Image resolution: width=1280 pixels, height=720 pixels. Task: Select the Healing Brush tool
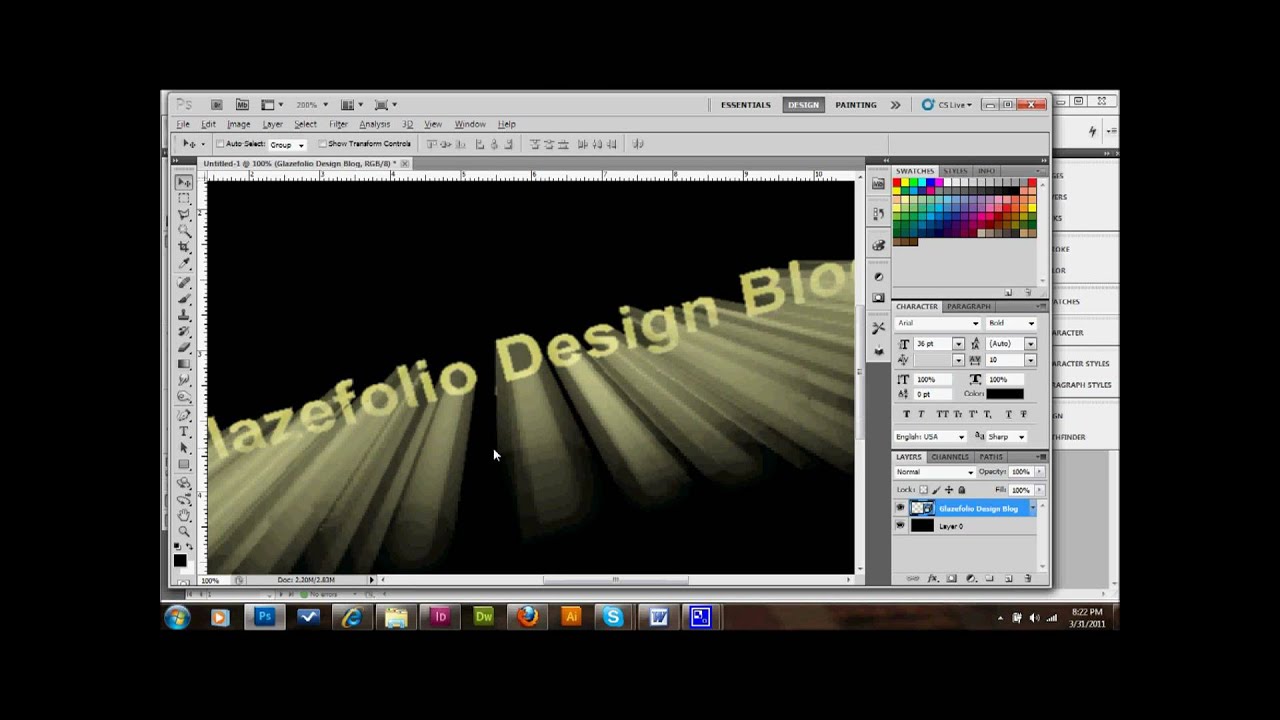click(x=184, y=283)
